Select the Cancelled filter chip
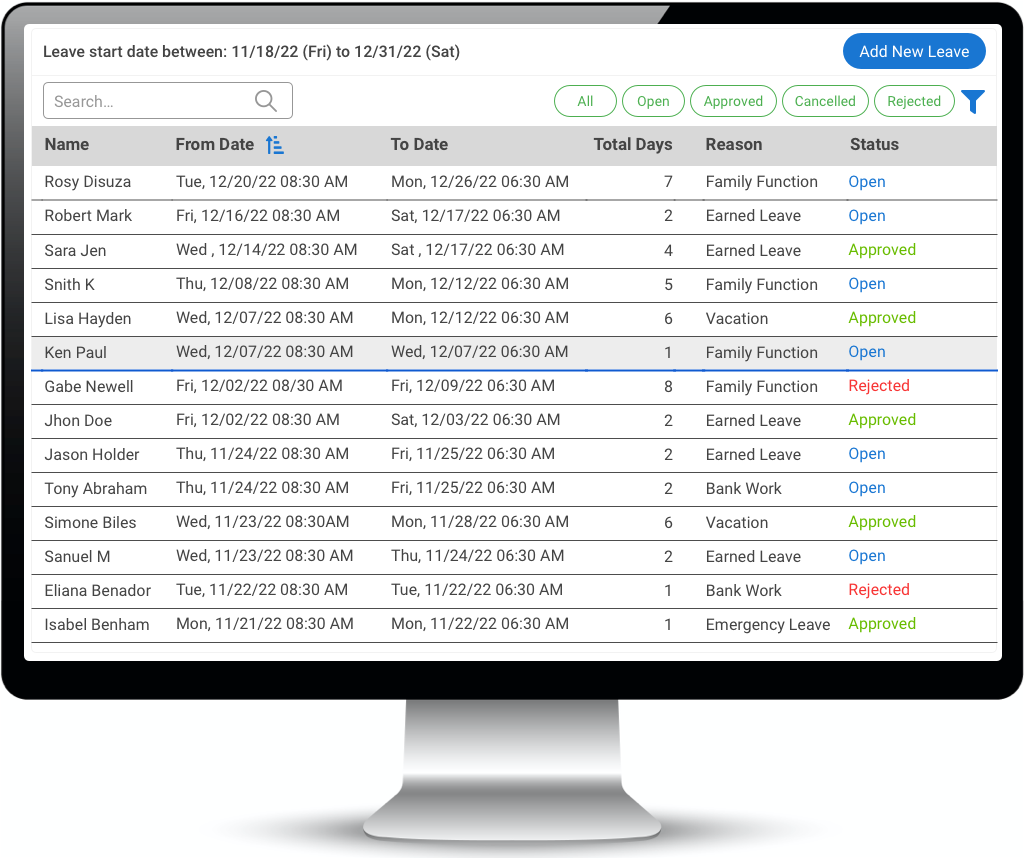1025x859 pixels. point(825,101)
